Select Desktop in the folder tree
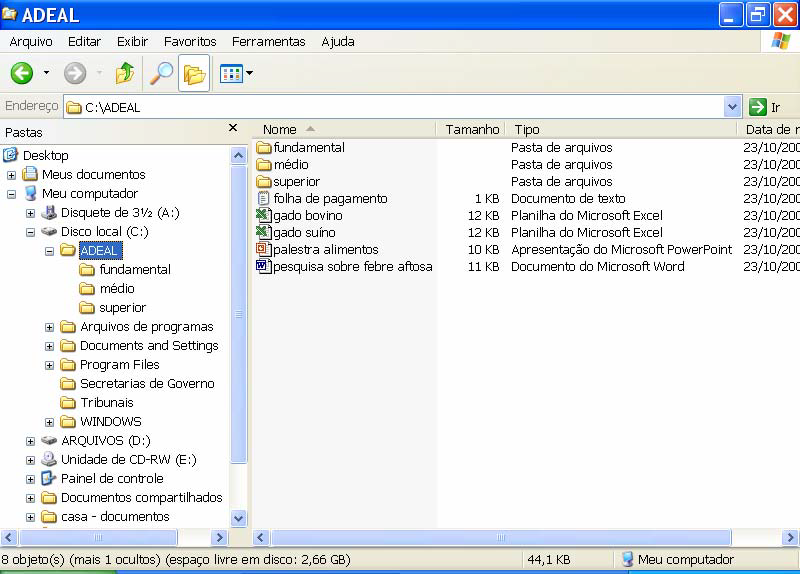The height and width of the screenshot is (574, 800). 45,155
